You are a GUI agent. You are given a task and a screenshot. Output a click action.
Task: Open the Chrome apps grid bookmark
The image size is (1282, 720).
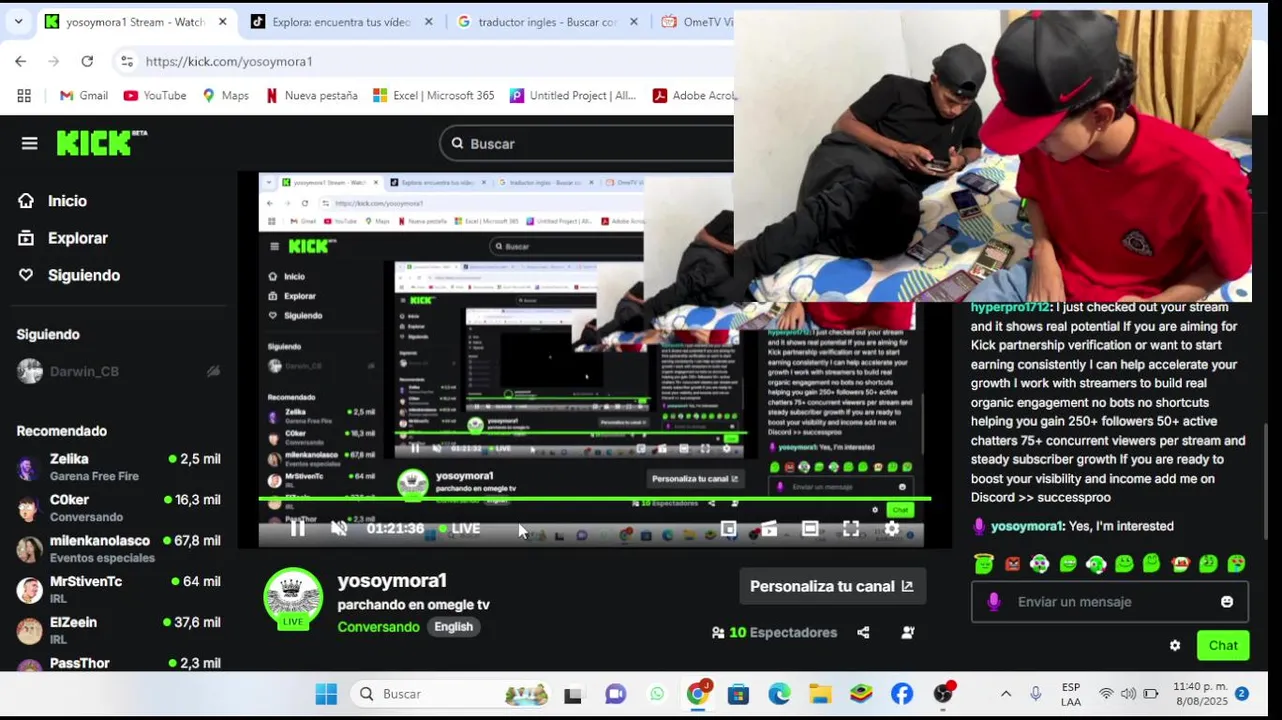pos(24,96)
